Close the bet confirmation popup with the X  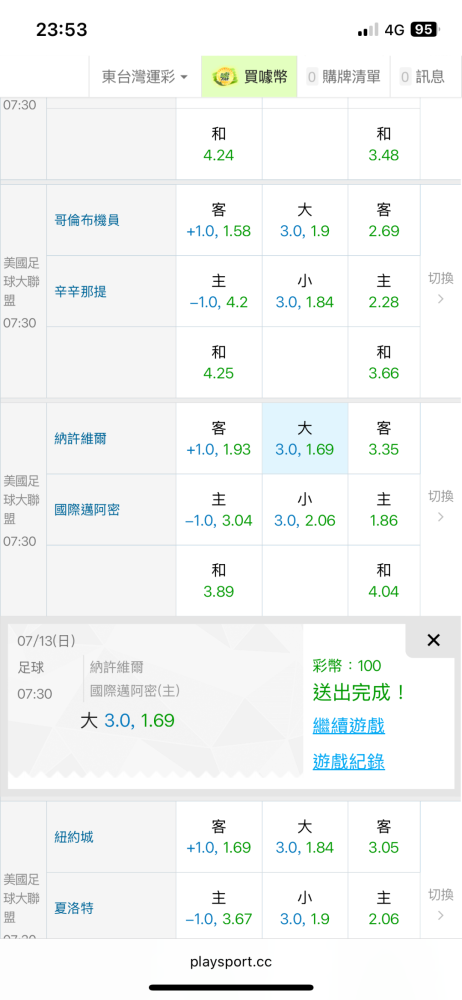pyautogui.click(x=433, y=640)
